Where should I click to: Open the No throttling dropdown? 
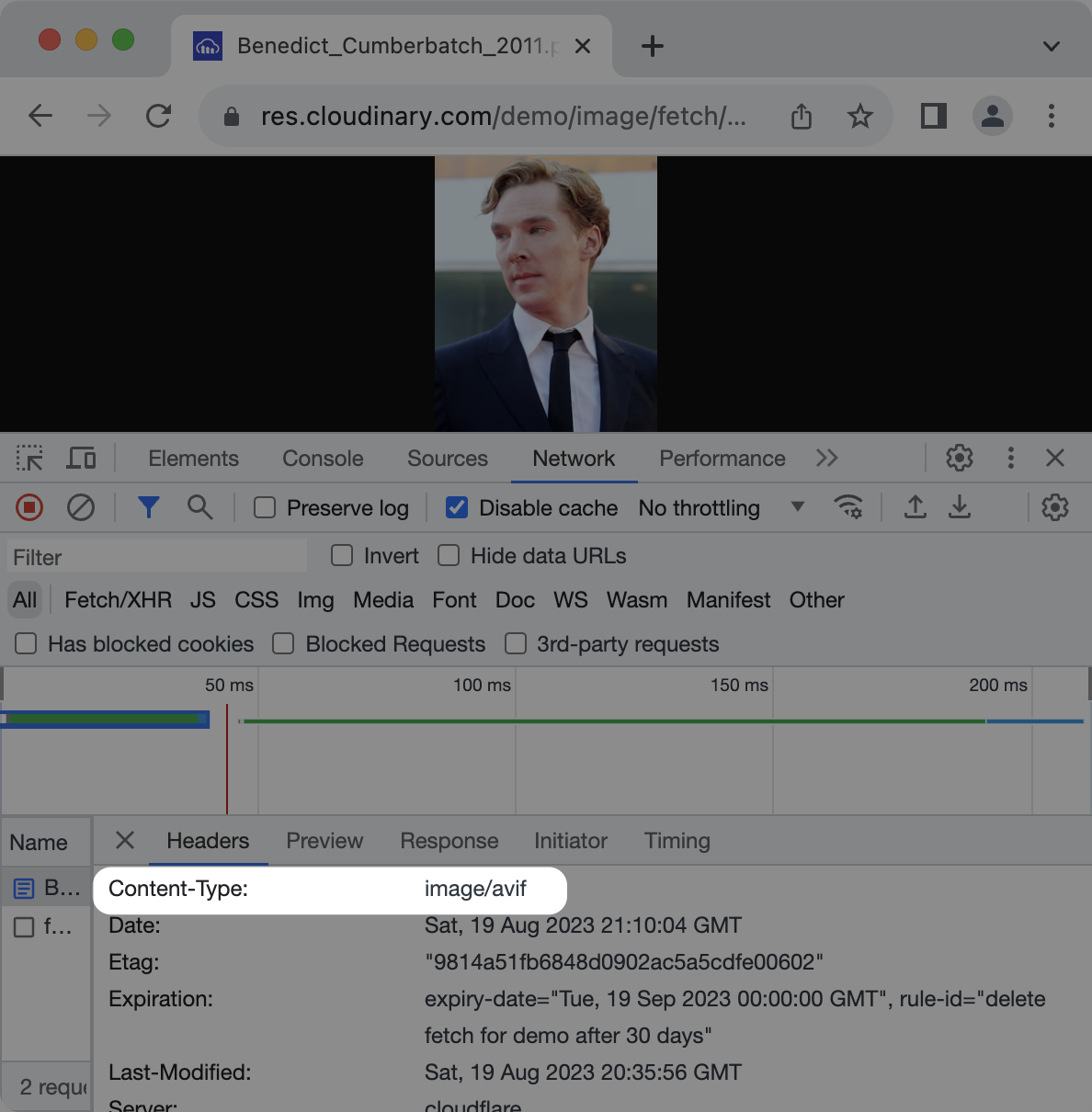click(x=722, y=508)
